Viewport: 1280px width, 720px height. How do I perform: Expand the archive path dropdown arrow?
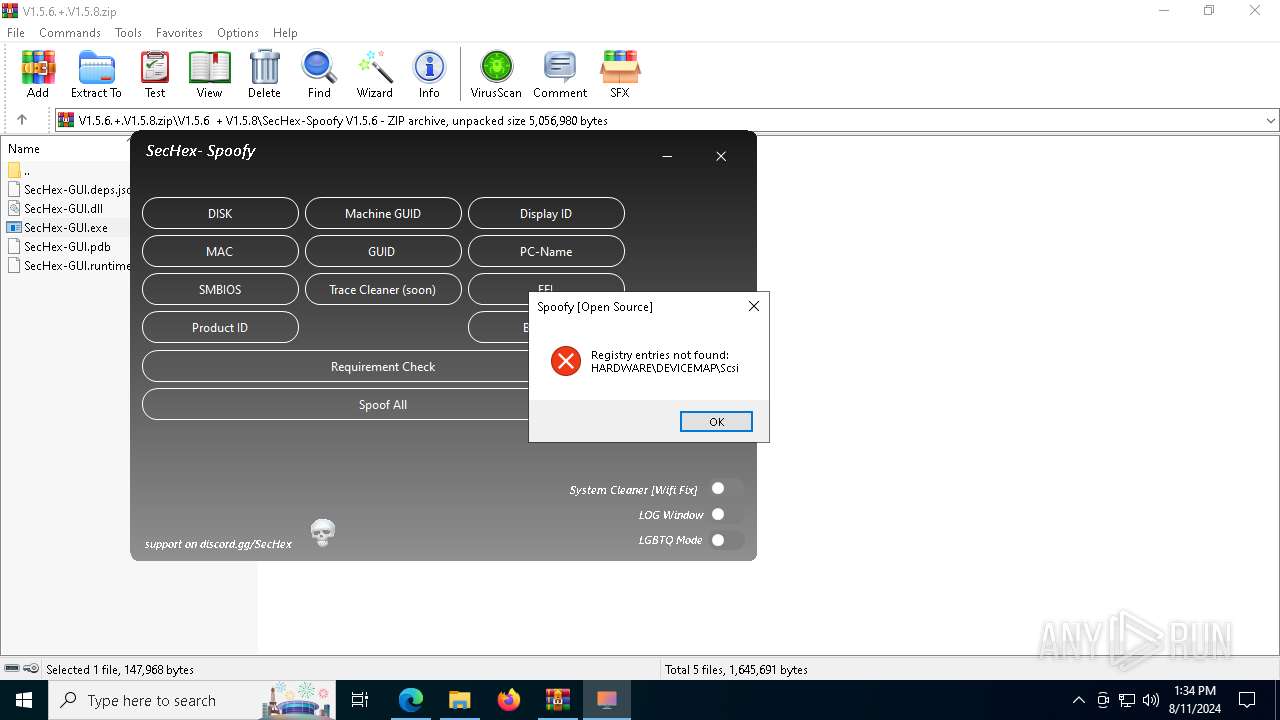pos(1270,120)
